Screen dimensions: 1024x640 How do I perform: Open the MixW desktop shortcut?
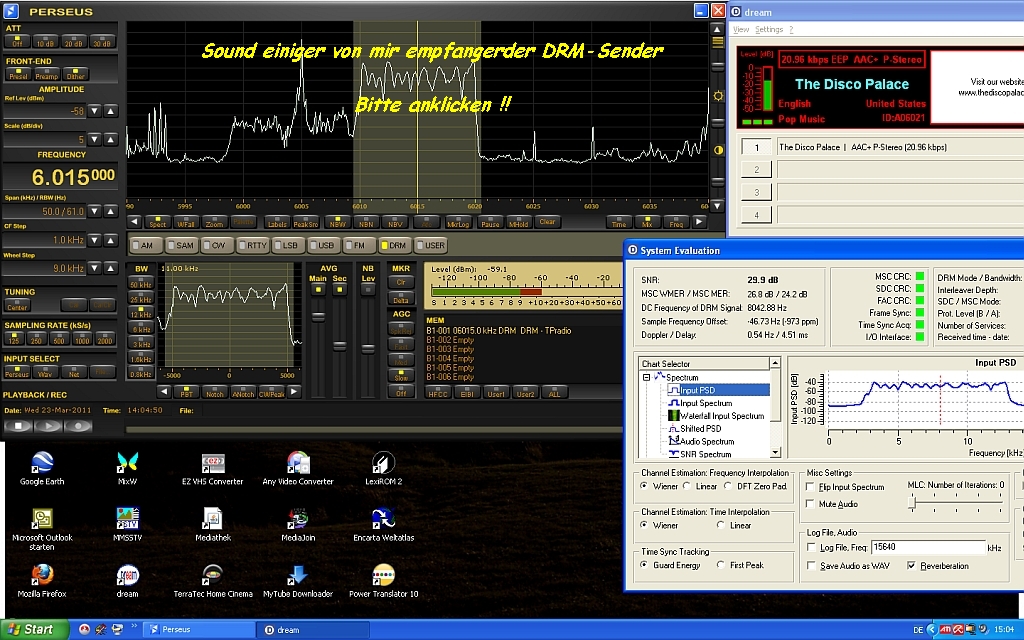click(x=127, y=468)
